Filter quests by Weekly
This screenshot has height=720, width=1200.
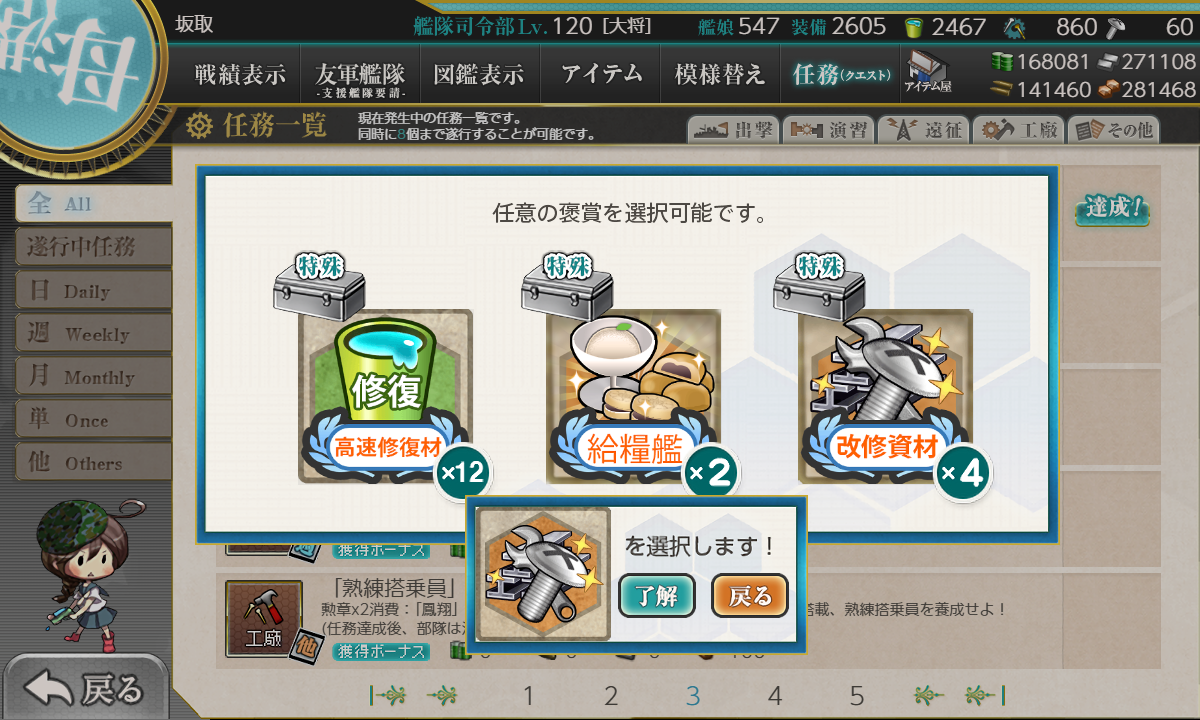coord(92,334)
